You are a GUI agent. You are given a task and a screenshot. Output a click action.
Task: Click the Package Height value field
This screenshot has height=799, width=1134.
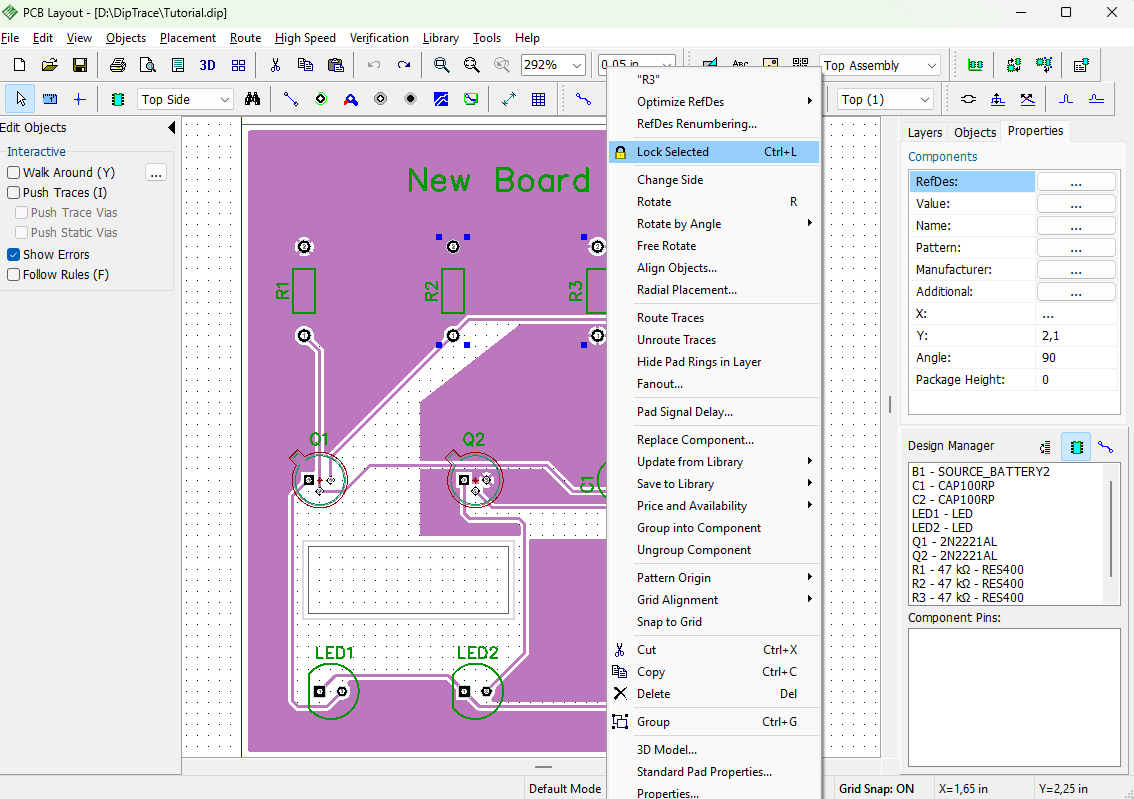1075,380
